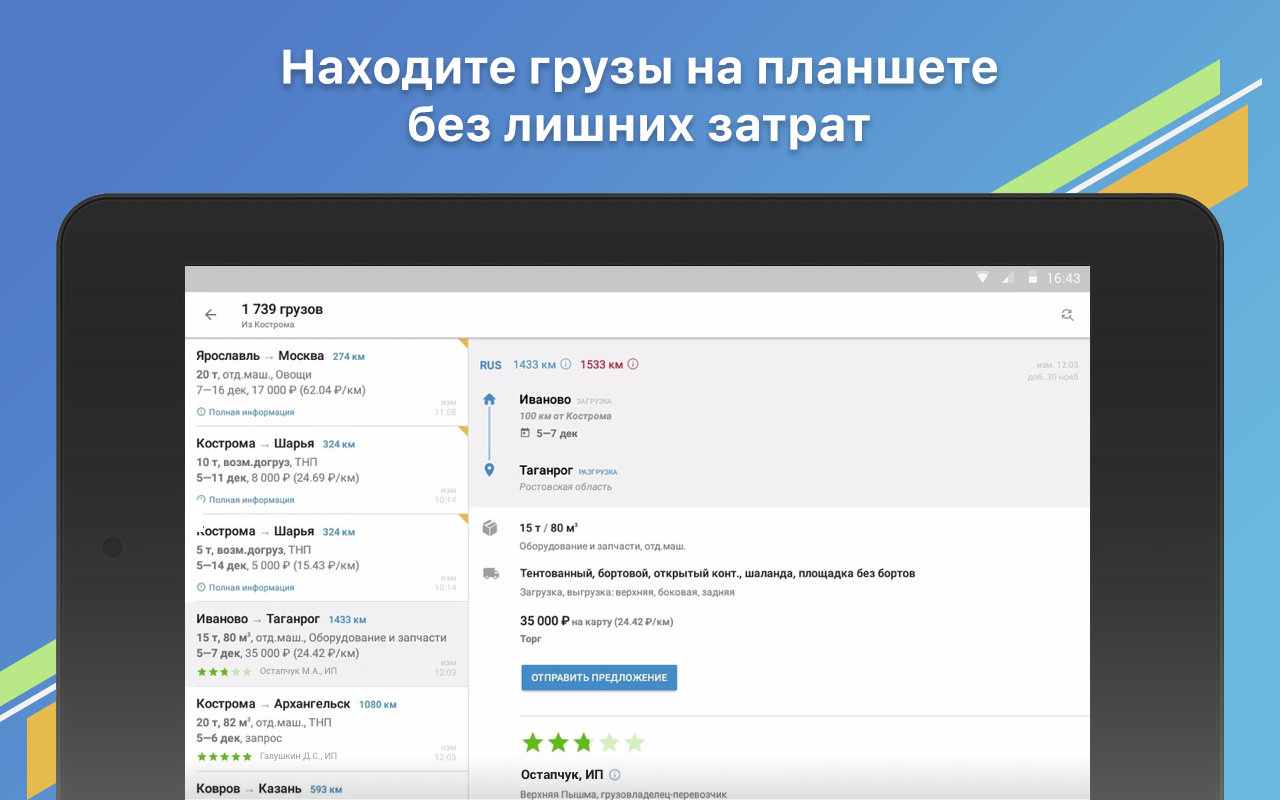
Task: Tap 5—6 дек, запрос line
Action: coord(239,739)
